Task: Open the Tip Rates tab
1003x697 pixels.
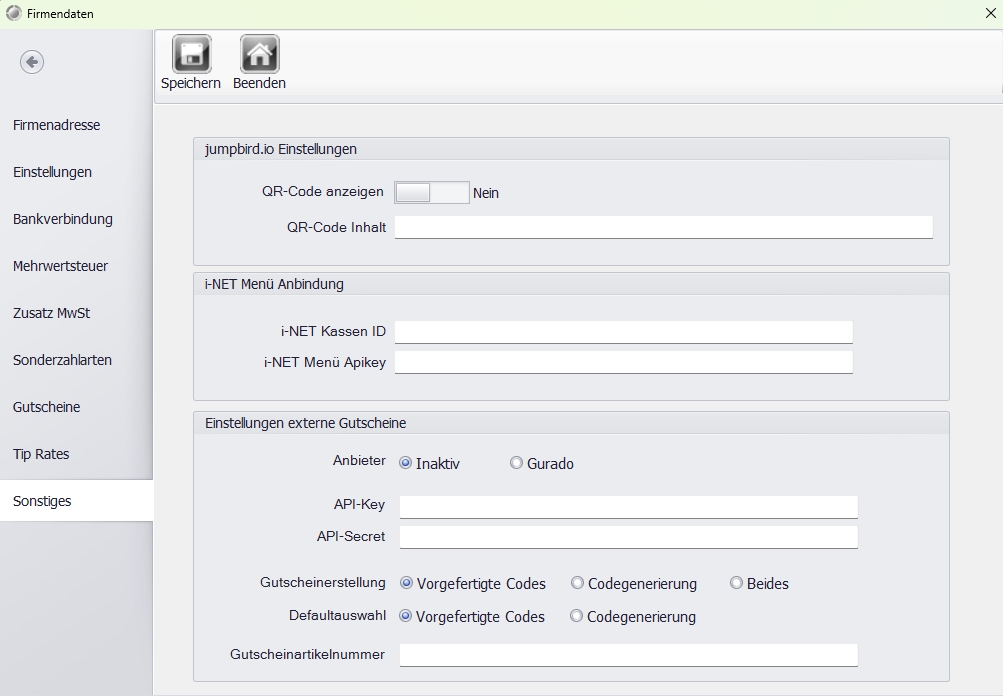Action: 41,454
